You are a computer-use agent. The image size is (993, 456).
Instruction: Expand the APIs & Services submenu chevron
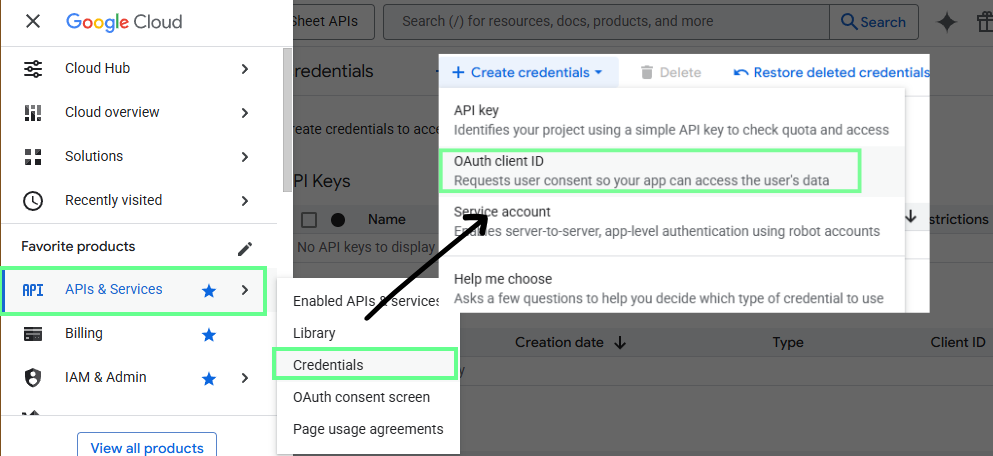coord(245,291)
